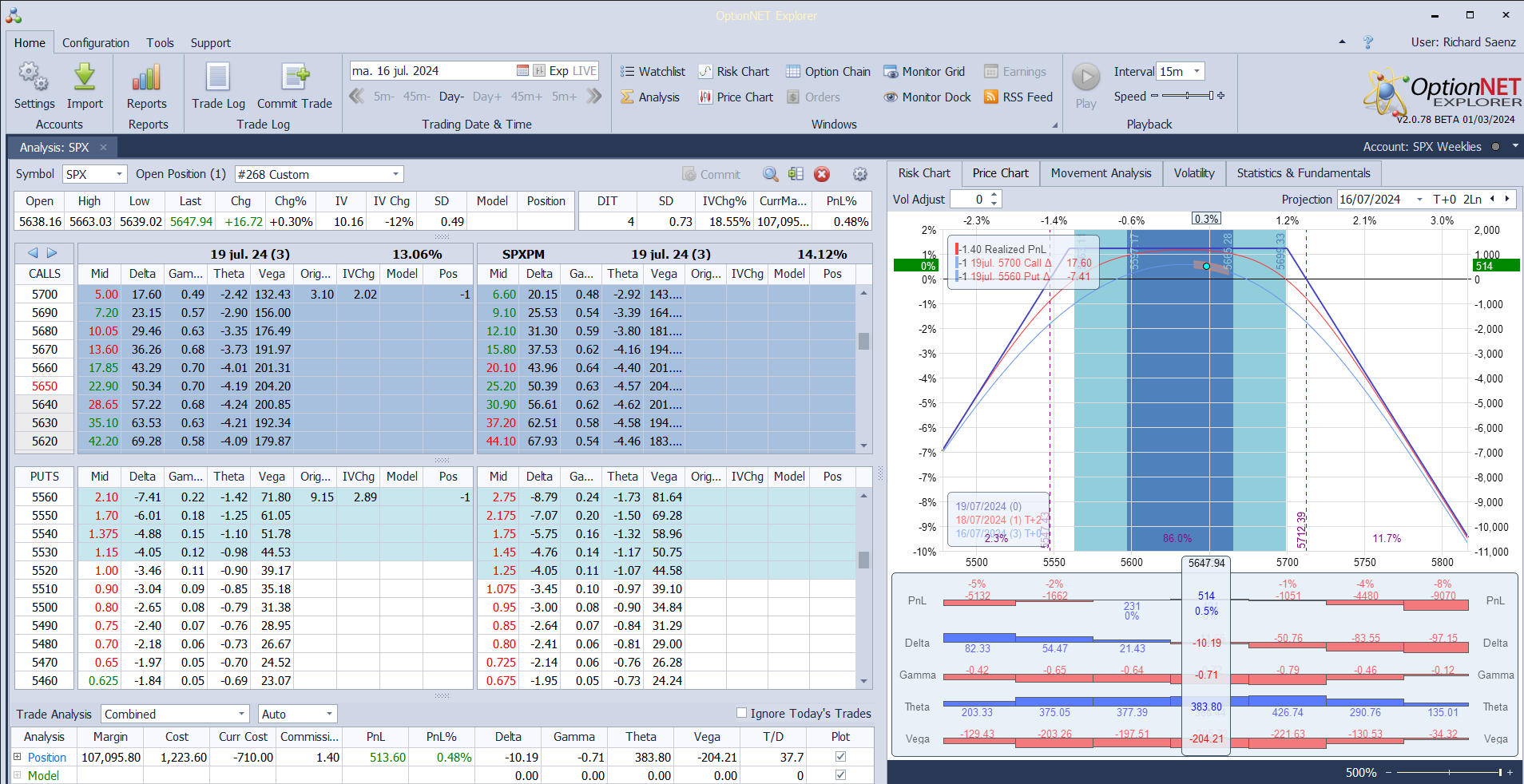The height and width of the screenshot is (784, 1524).
Task: Show the Monitor Dock
Action: click(927, 97)
